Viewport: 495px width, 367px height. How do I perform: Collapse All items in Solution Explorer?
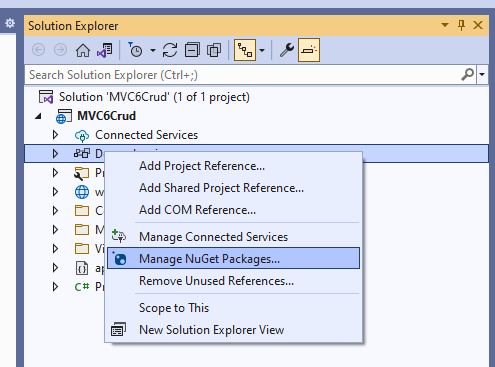click(x=192, y=50)
